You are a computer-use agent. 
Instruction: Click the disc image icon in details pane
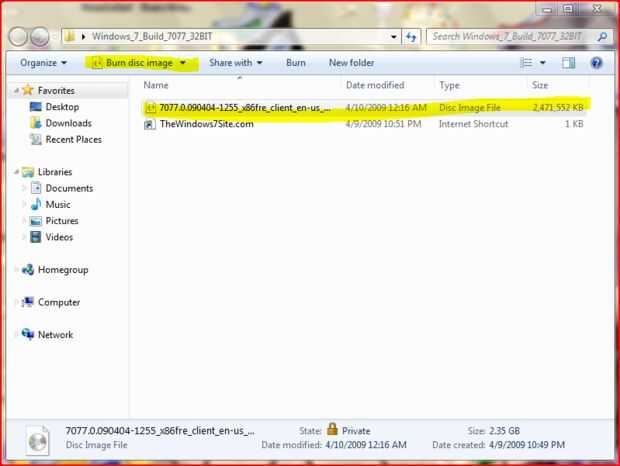(x=38, y=440)
